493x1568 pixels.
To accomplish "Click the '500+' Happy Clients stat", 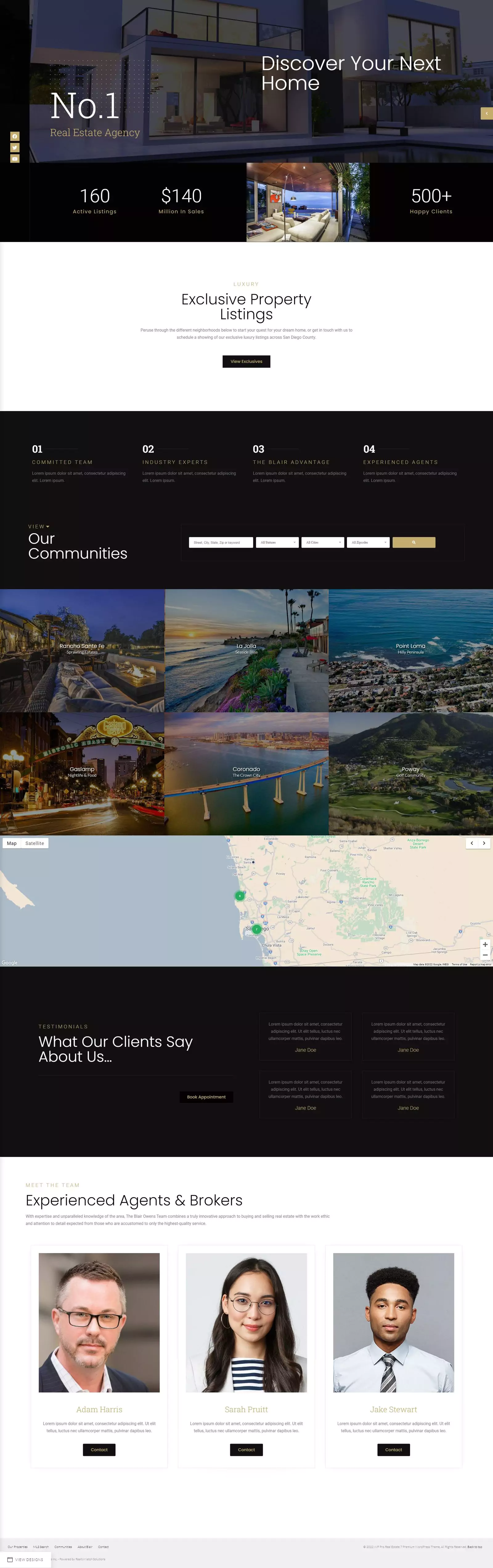I will coord(431,196).
